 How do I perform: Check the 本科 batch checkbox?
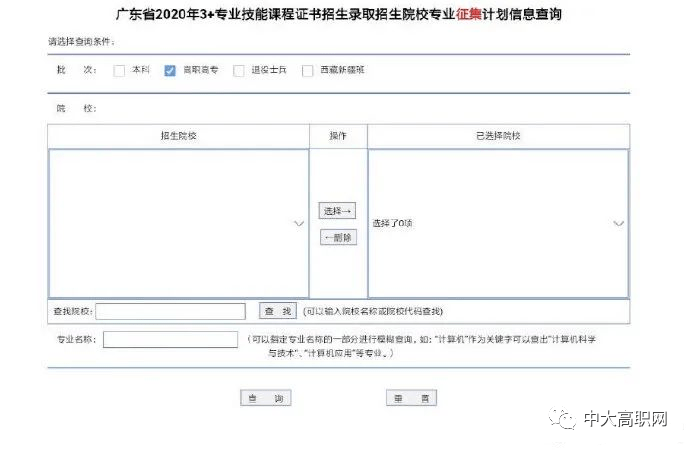[119, 70]
